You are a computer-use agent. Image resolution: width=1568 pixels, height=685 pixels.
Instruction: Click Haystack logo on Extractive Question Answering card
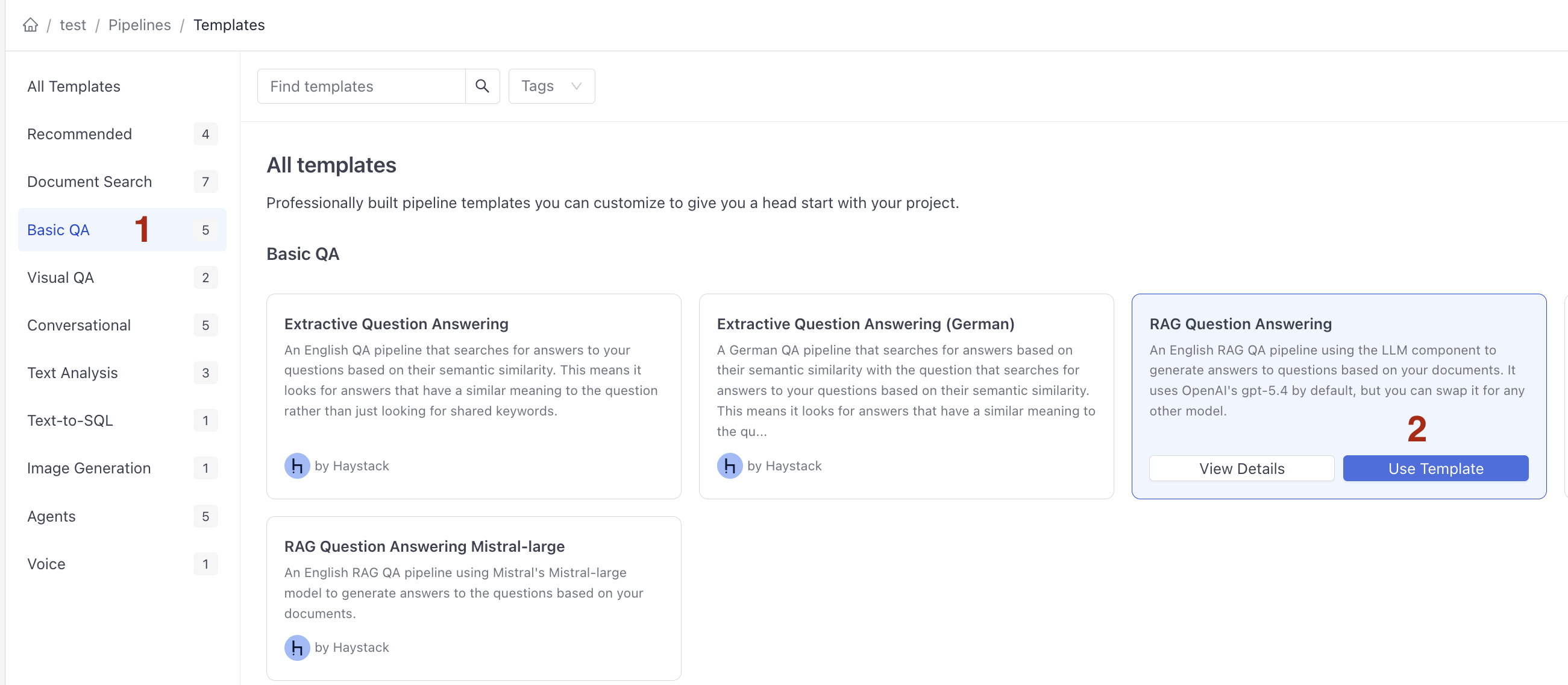[297, 466]
